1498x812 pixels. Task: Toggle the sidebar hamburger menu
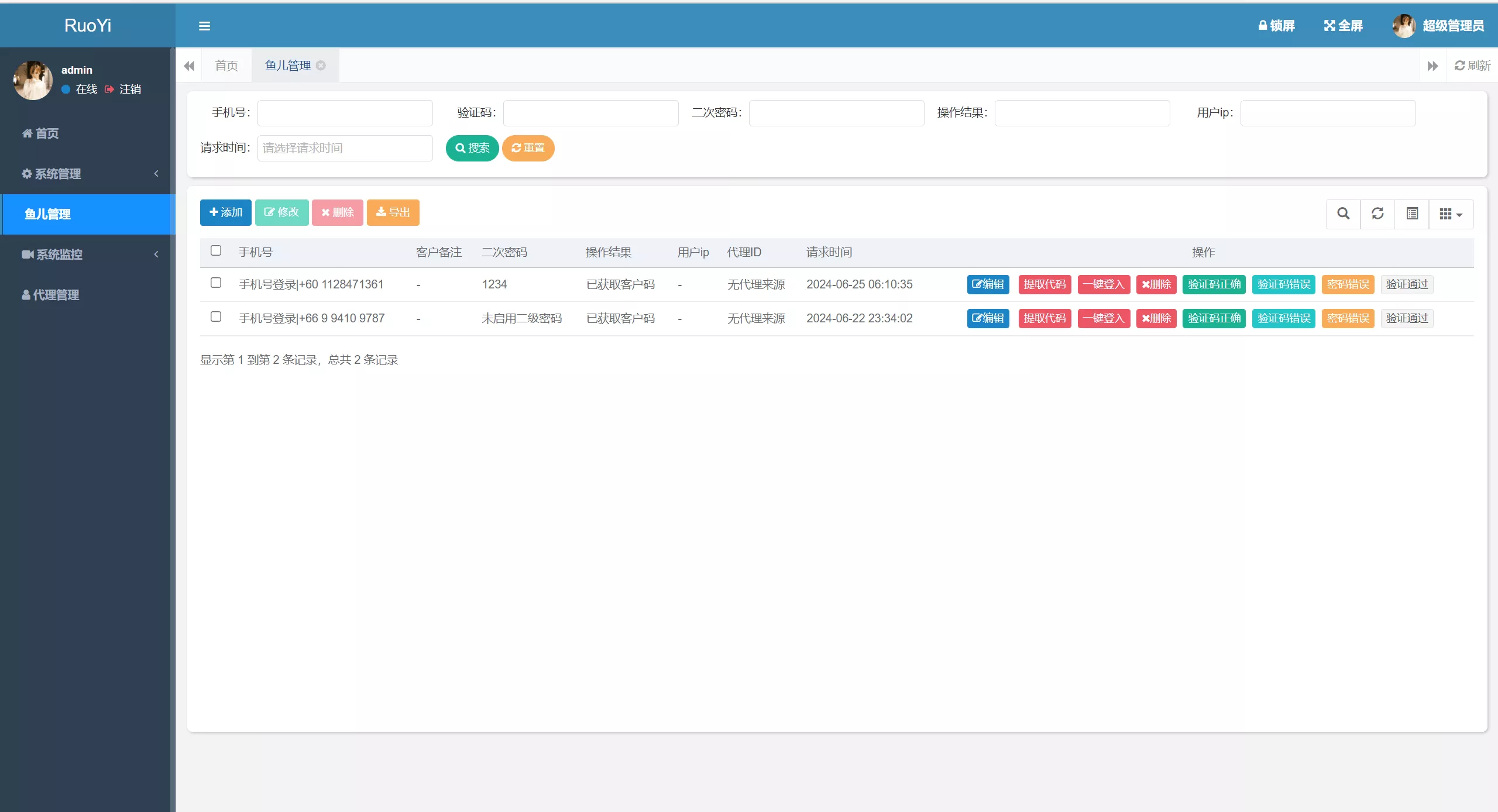click(x=204, y=26)
